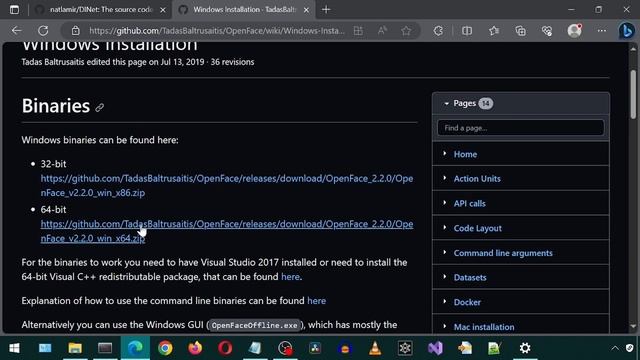Expand the Action Units entry arrow
640x360 pixels.
(444, 178)
